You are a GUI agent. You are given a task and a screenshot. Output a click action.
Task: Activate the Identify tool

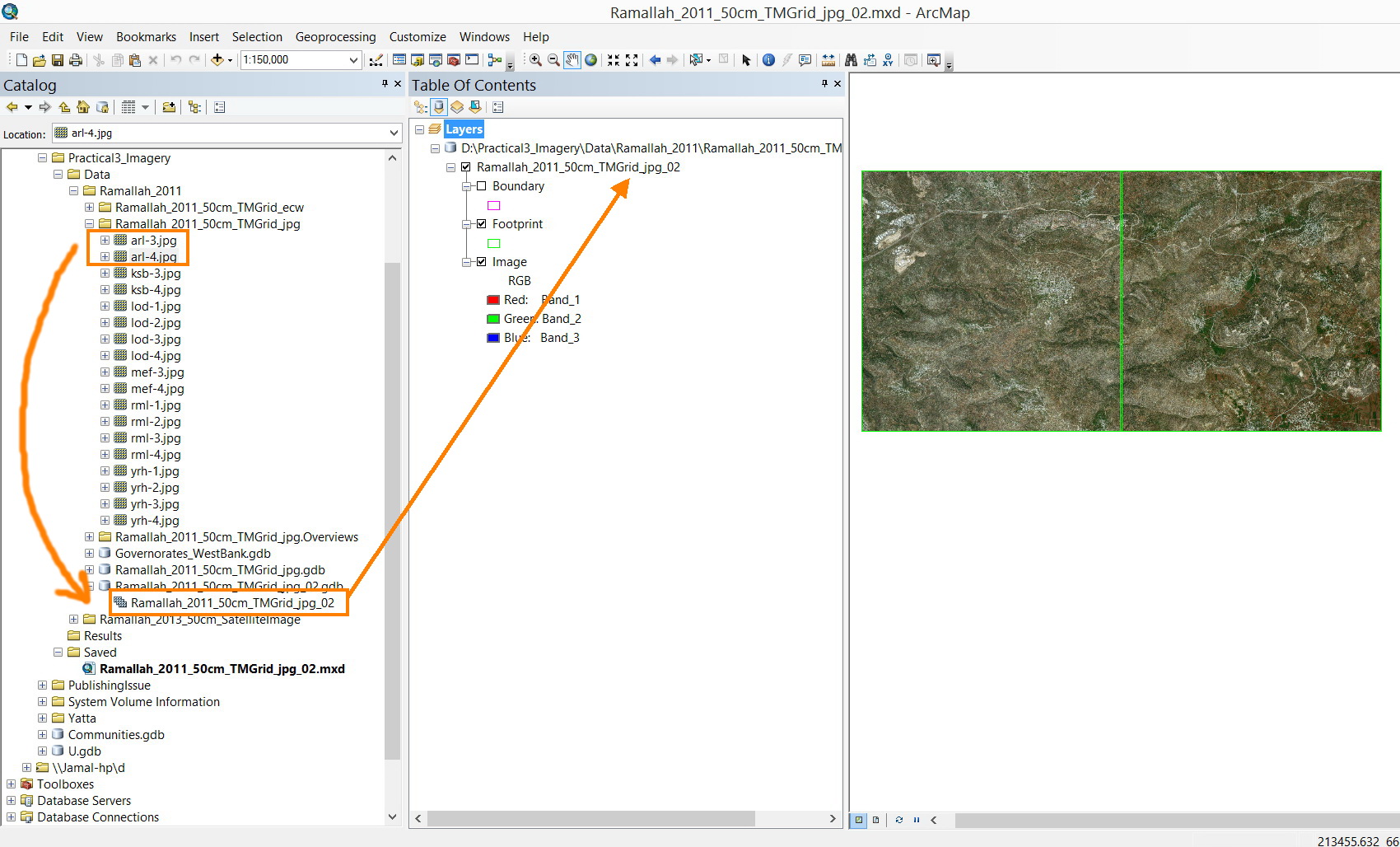coord(768,60)
